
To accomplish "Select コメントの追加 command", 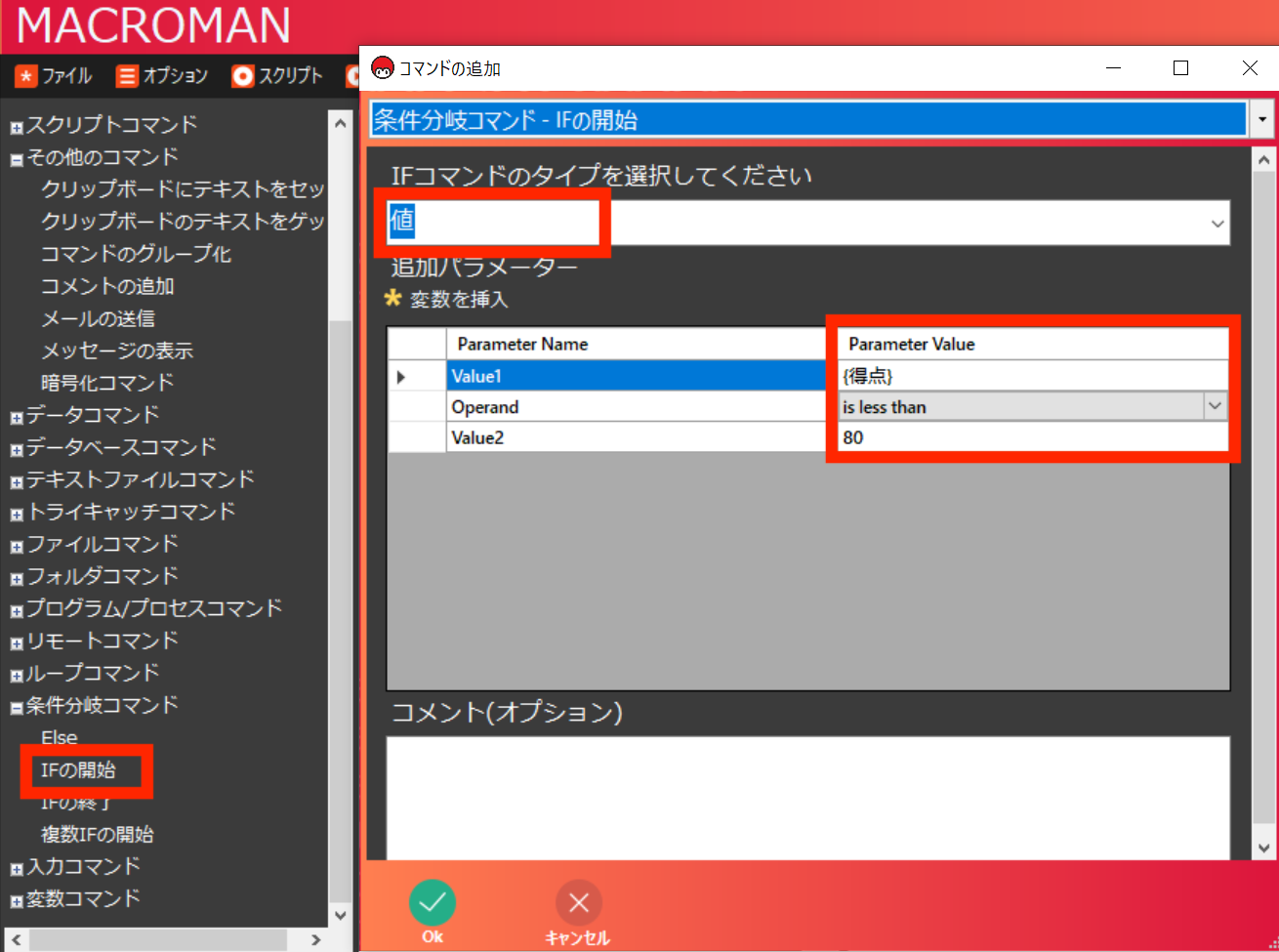I will pyautogui.click(x=107, y=286).
